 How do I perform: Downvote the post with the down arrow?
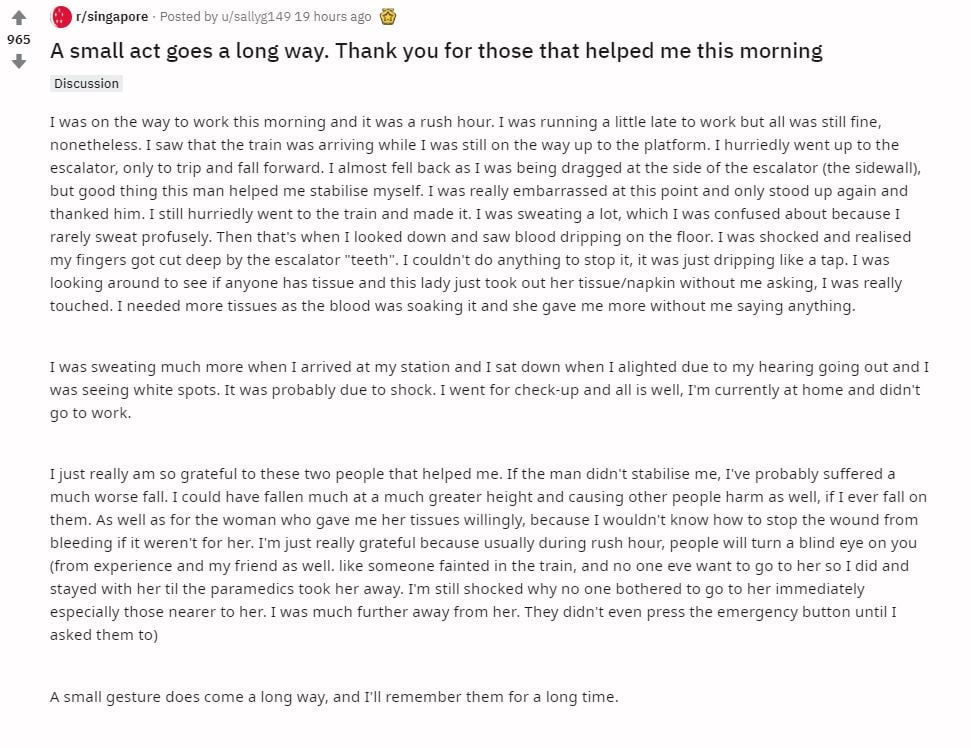point(18,62)
